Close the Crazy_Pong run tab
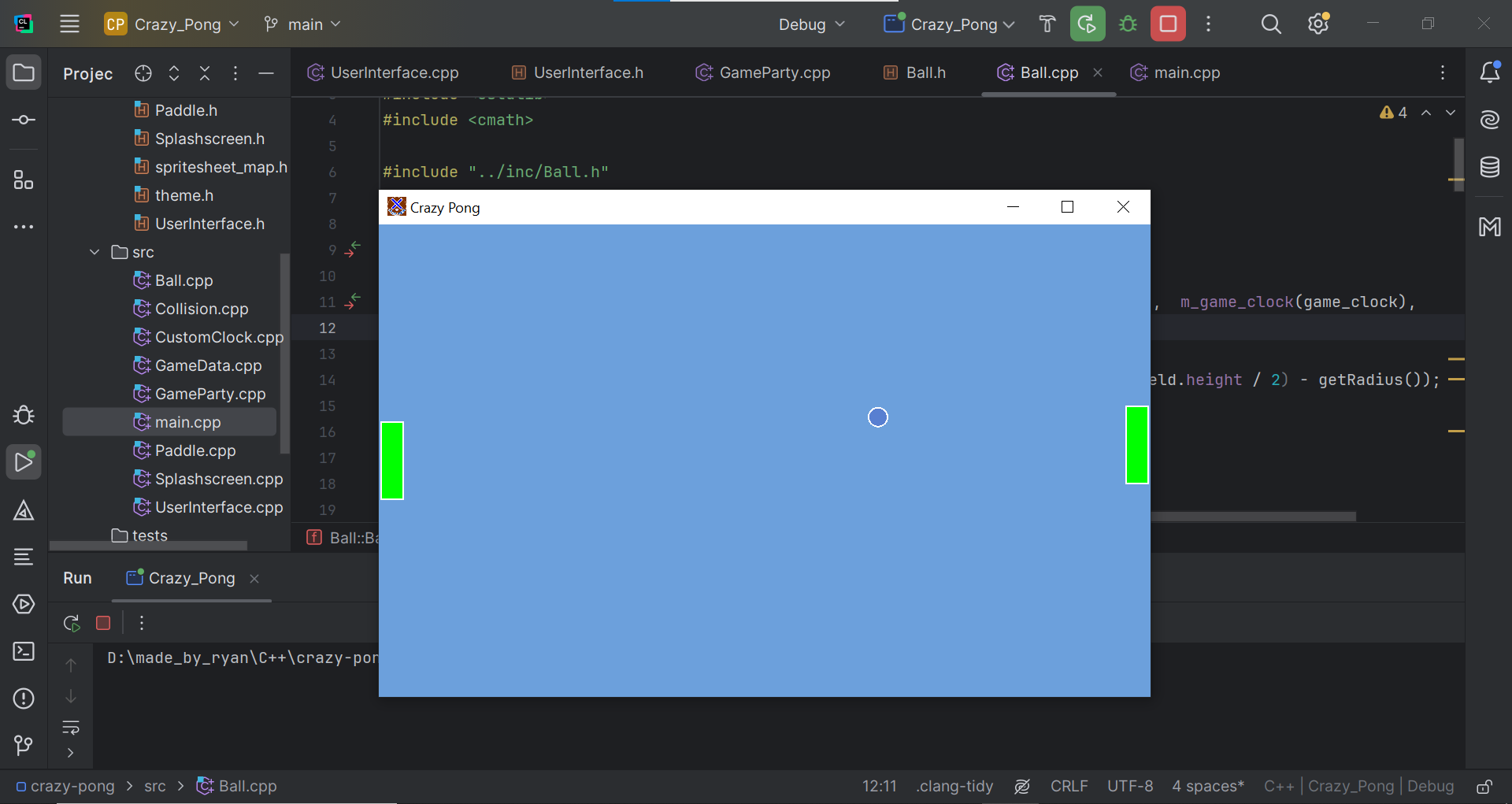The height and width of the screenshot is (804, 1512). (254, 579)
